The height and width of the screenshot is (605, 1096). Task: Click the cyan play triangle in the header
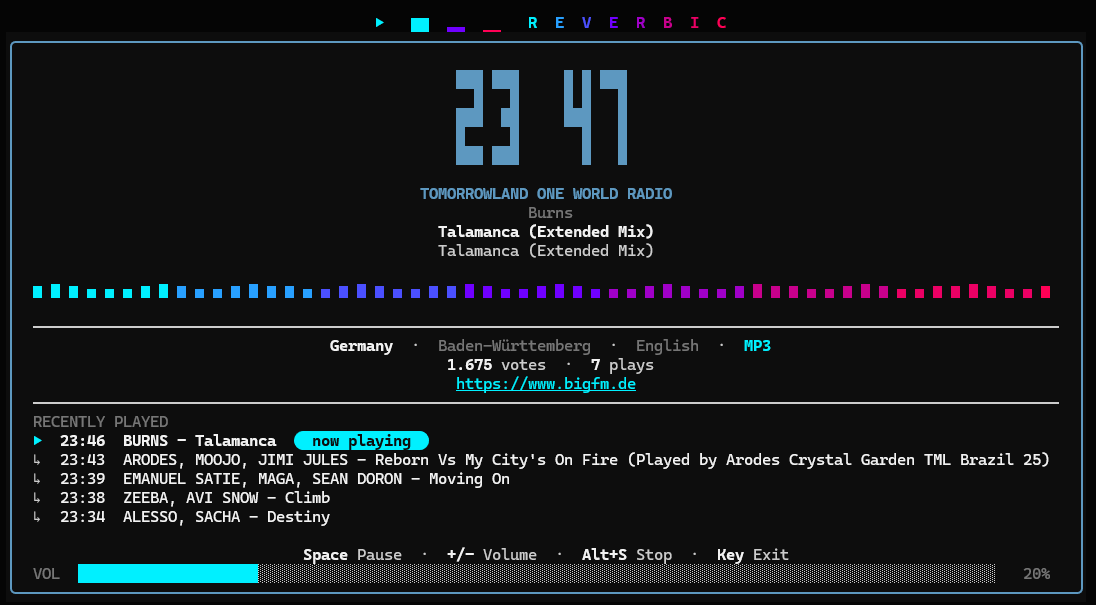point(380,22)
